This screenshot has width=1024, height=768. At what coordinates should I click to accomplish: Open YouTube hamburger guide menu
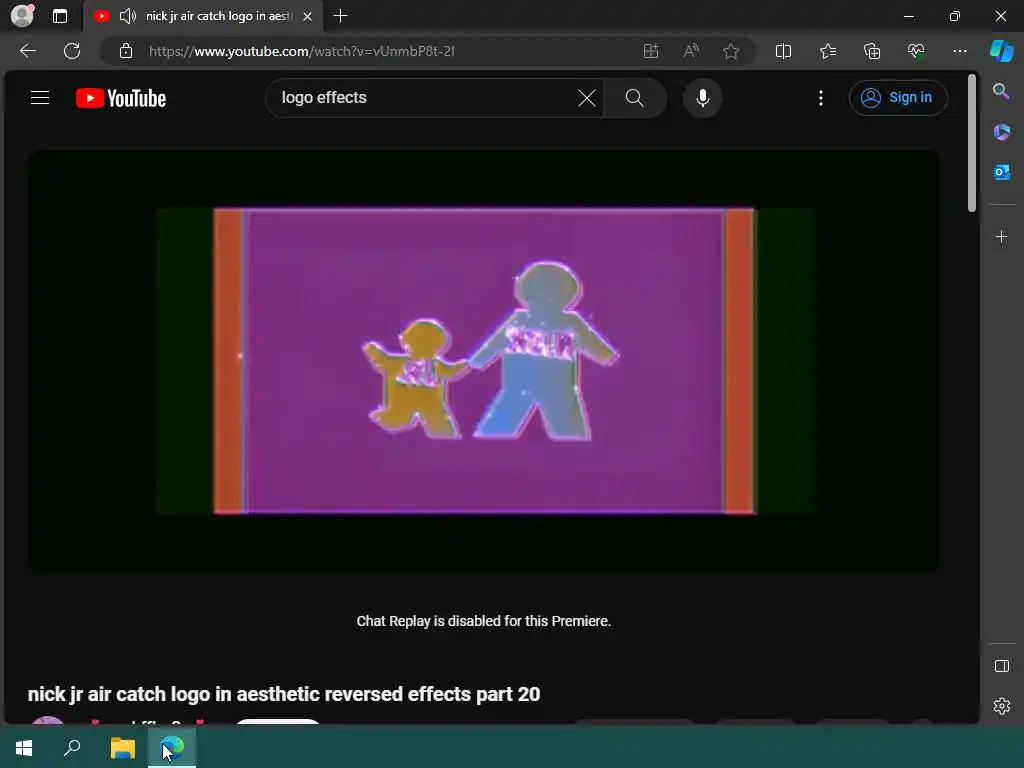click(x=40, y=98)
